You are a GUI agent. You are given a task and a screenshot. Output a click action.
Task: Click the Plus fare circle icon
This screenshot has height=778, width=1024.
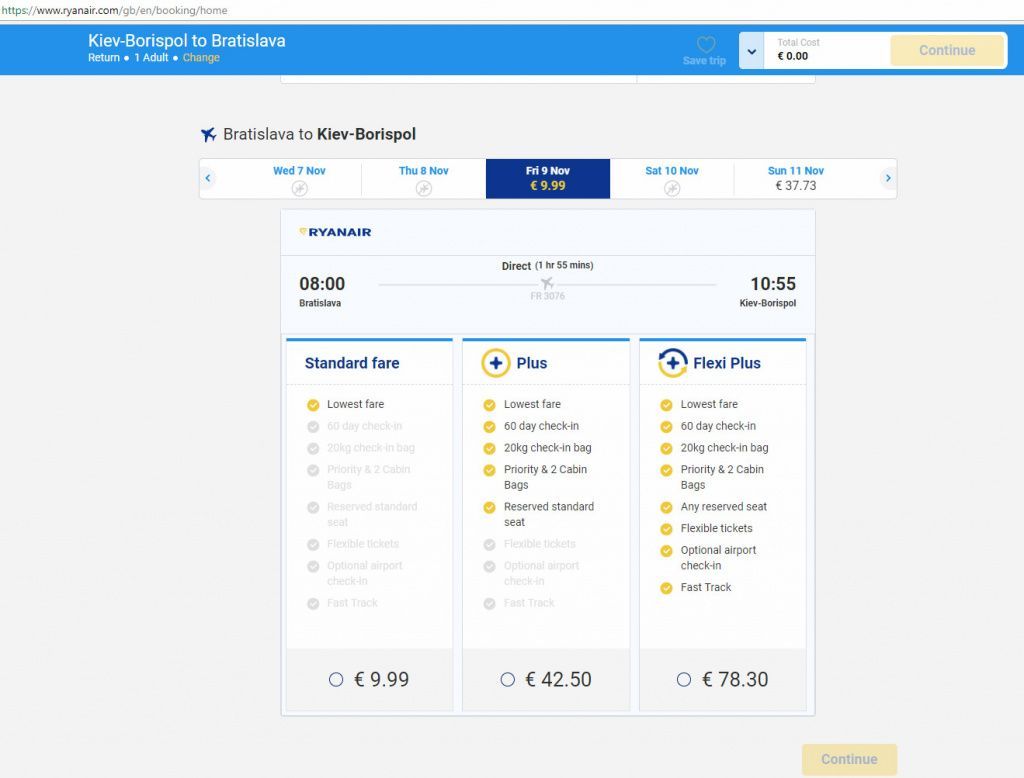(497, 363)
